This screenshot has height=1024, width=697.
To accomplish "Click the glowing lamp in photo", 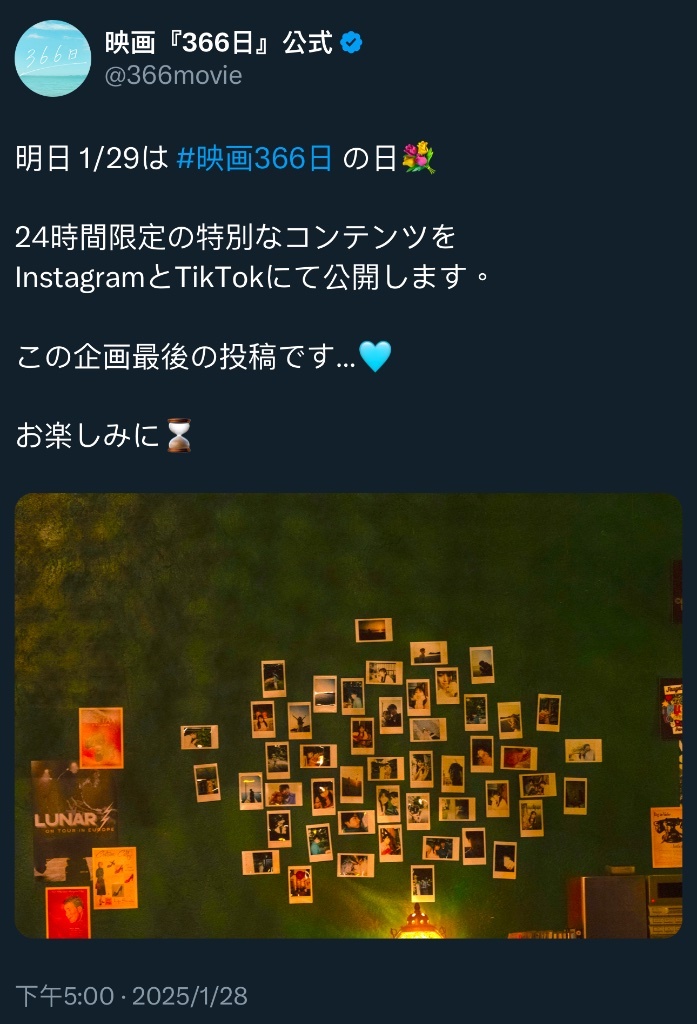I will tap(417, 922).
